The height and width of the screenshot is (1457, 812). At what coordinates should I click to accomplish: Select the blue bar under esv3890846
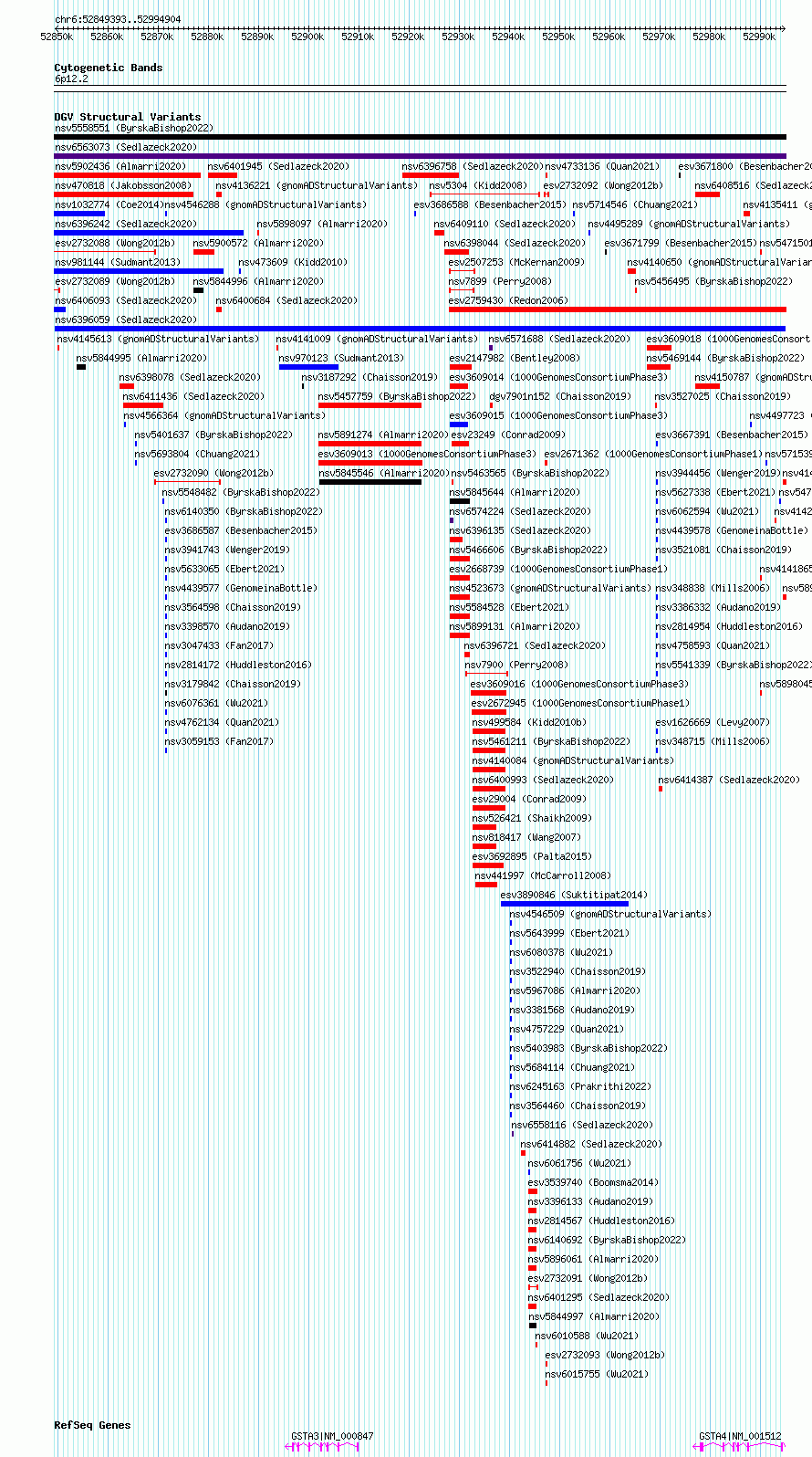click(x=565, y=904)
